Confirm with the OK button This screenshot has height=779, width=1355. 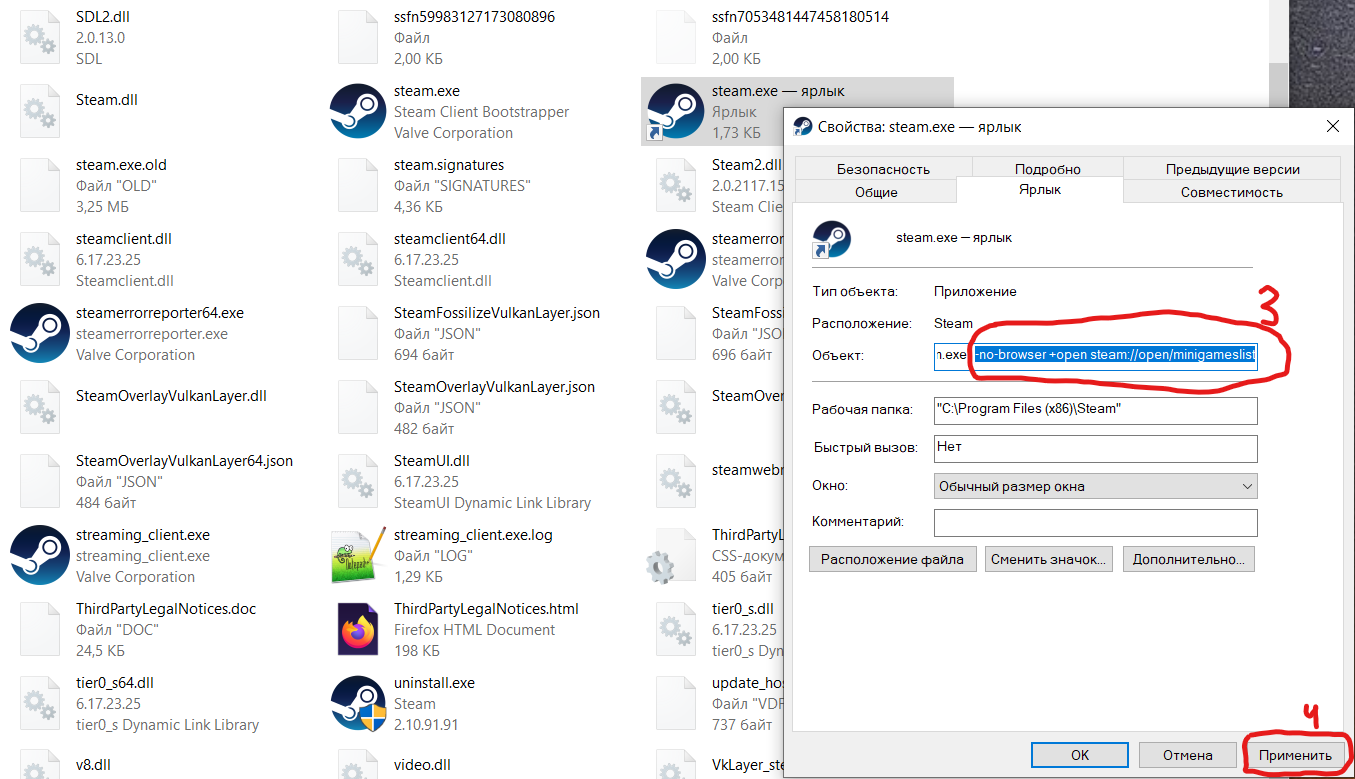coord(1079,755)
